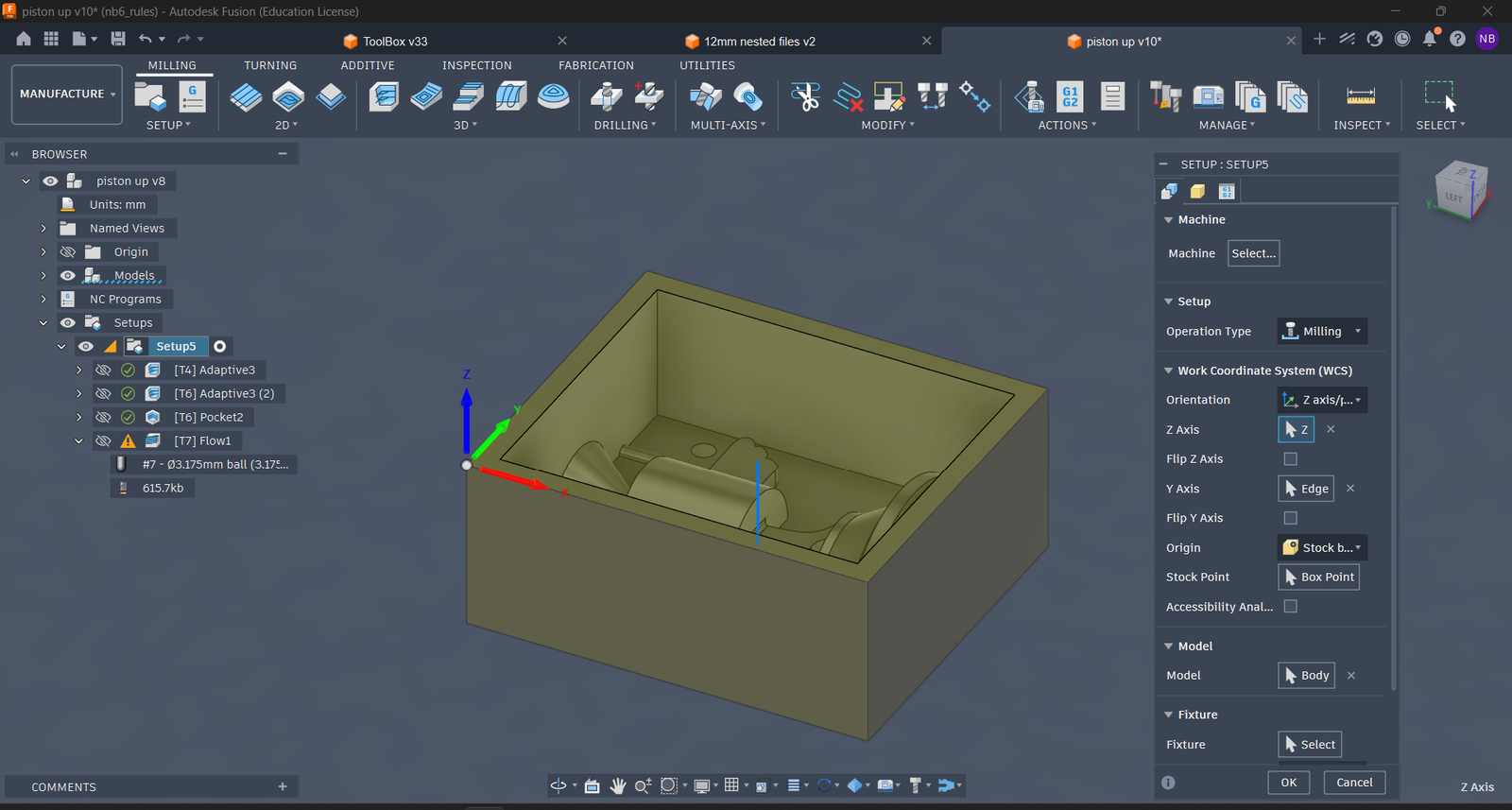
Task: Click the Machine Select... button
Action: (x=1253, y=253)
